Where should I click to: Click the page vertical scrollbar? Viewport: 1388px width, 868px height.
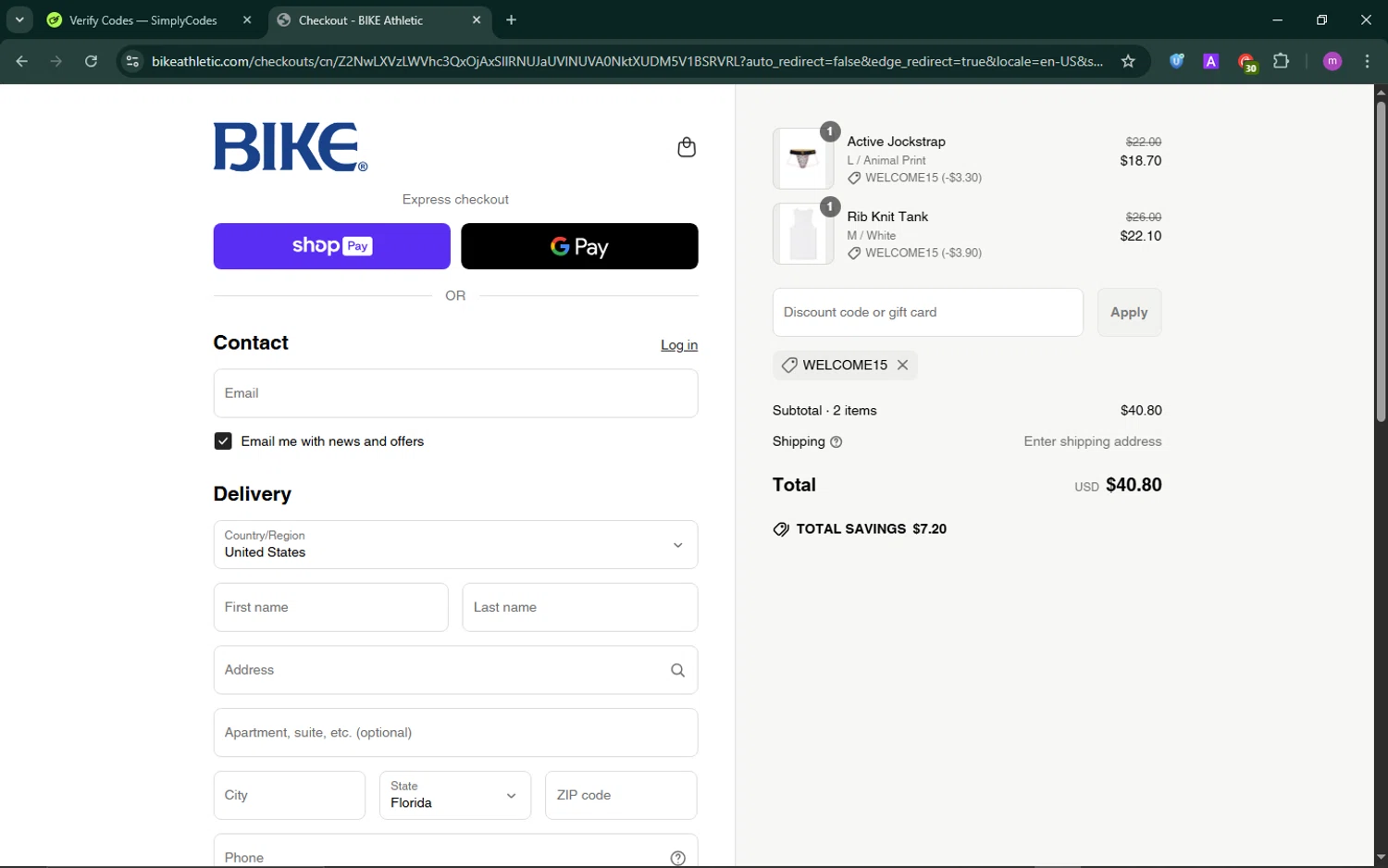(x=1381, y=261)
